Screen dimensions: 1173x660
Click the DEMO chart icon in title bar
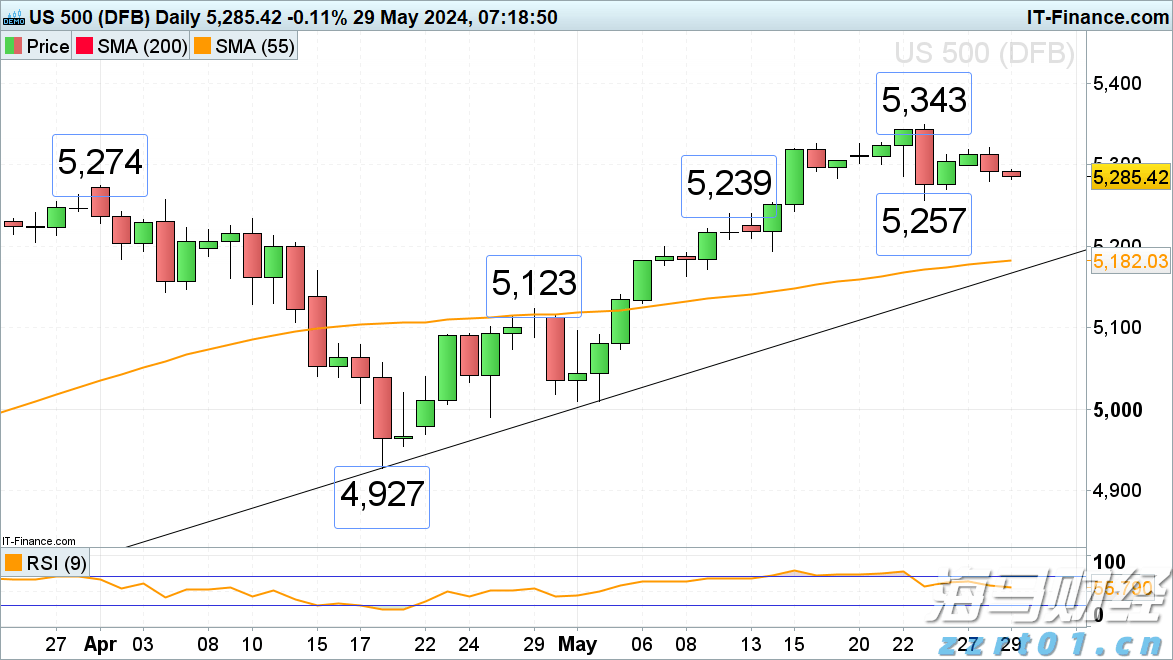tap(14, 18)
